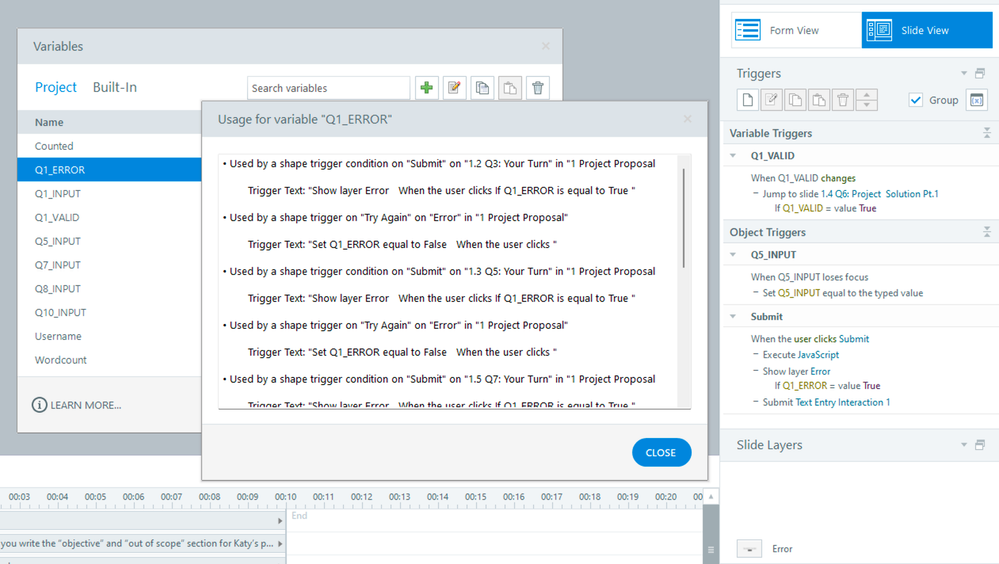Close the Variables dialog with X
The image size is (999, 564).
click(x=545, y=46)
